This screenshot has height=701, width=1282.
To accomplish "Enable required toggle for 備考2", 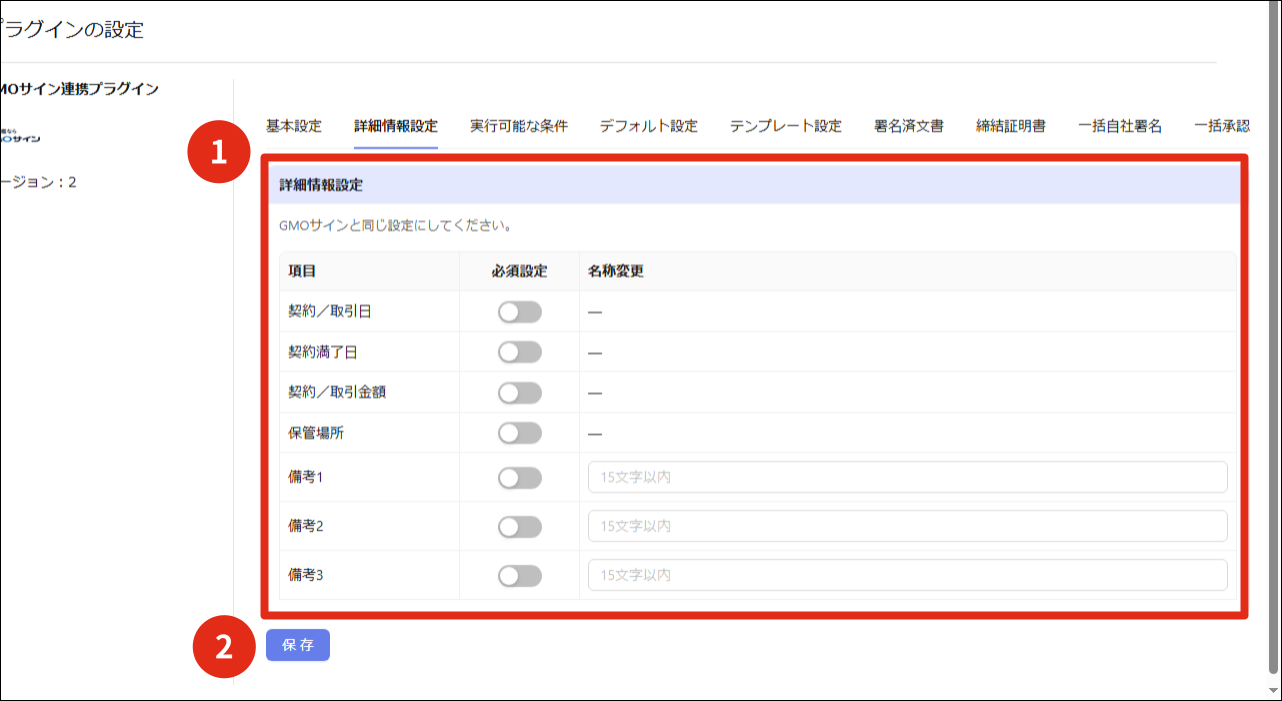I will point(520,527).
